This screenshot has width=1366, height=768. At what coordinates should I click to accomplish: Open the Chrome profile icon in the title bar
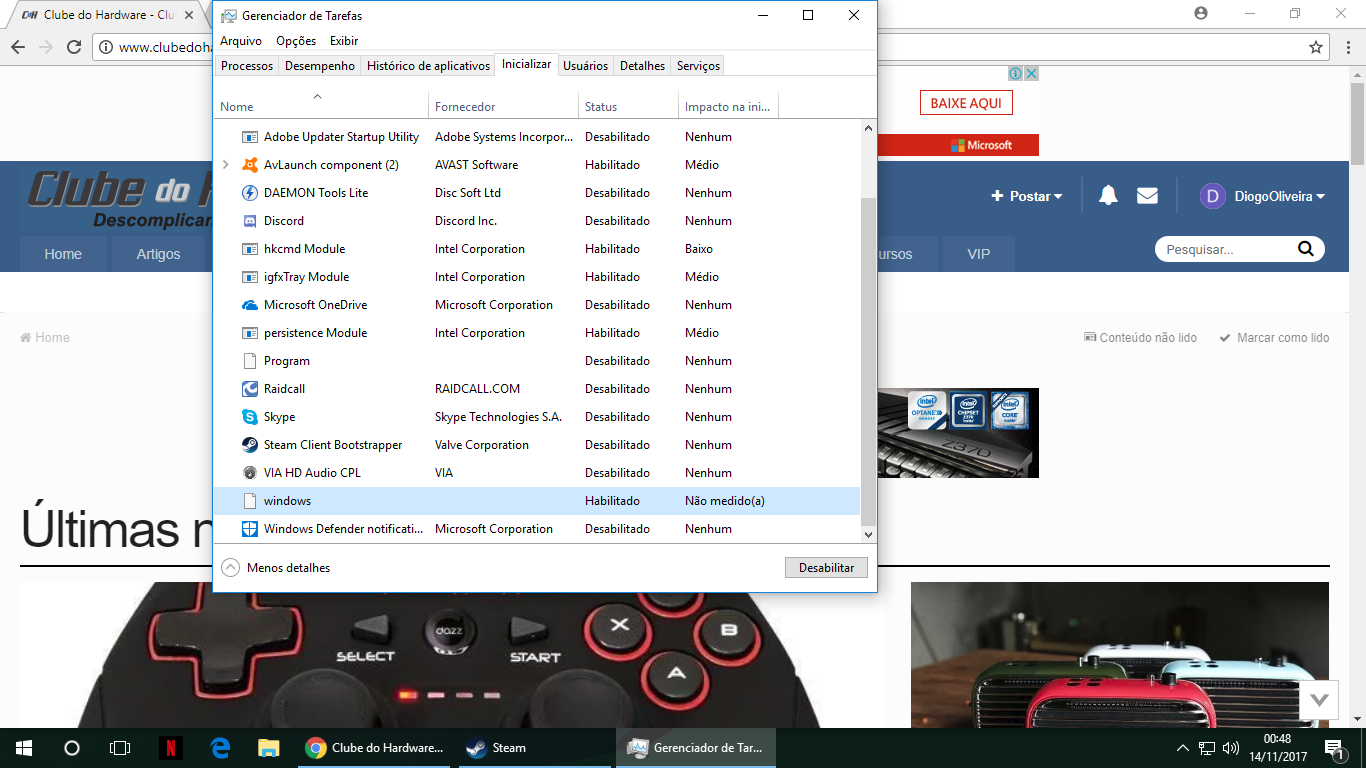1201,14
